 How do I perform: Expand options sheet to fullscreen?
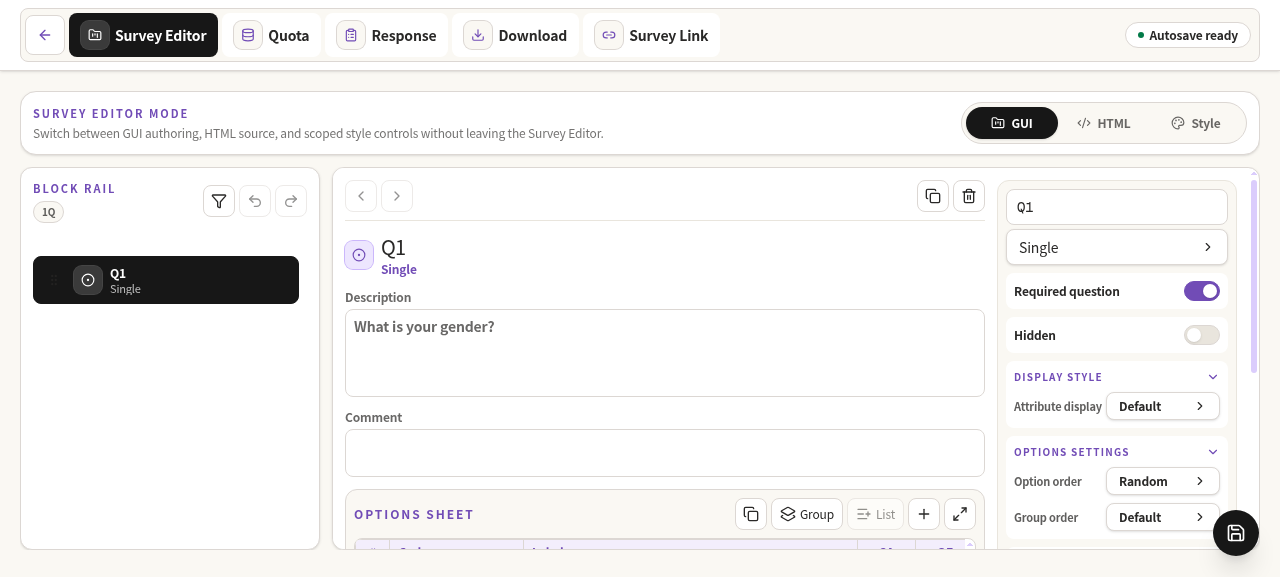coord(960,514)
